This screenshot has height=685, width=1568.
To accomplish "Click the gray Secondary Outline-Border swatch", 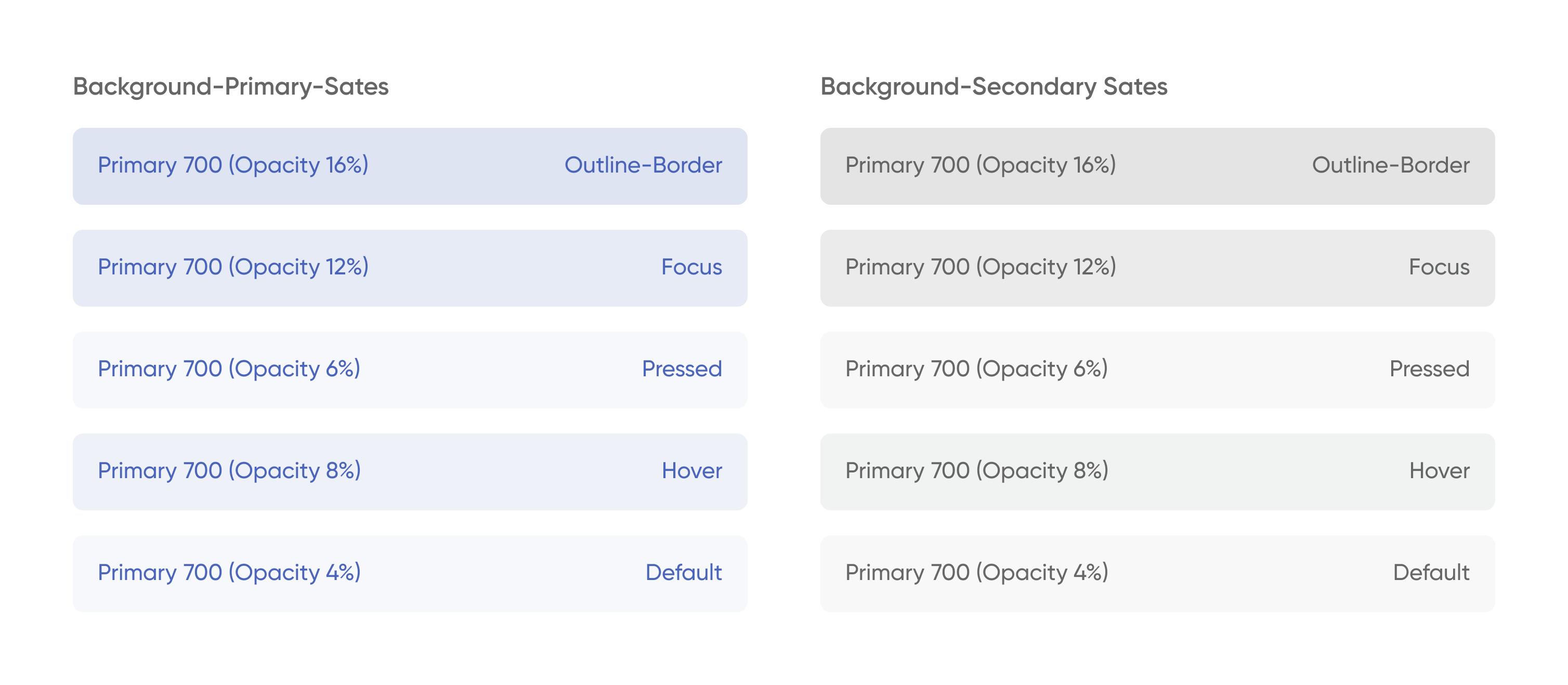I will [1211, 166].
